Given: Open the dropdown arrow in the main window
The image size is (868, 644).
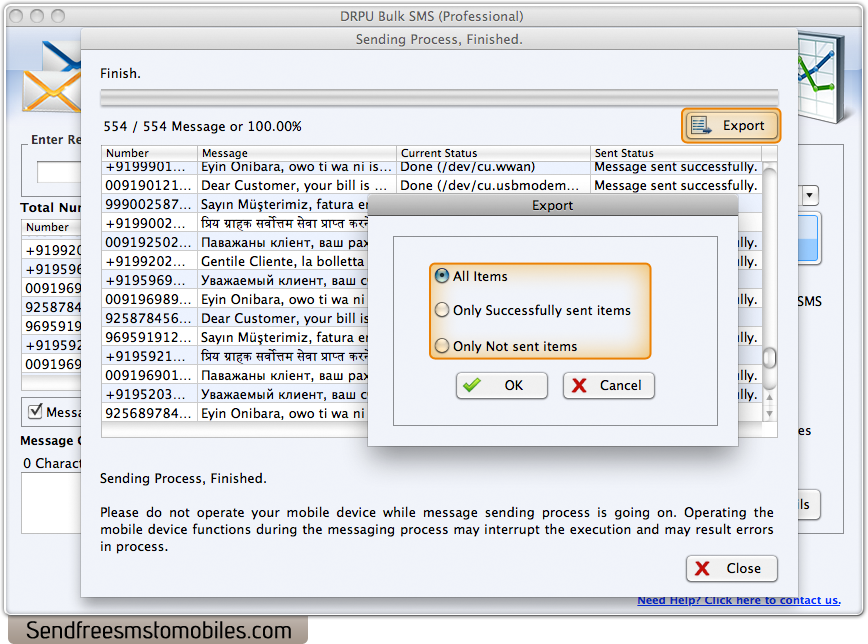Looking at the screenshot, I should click(809, 195).
